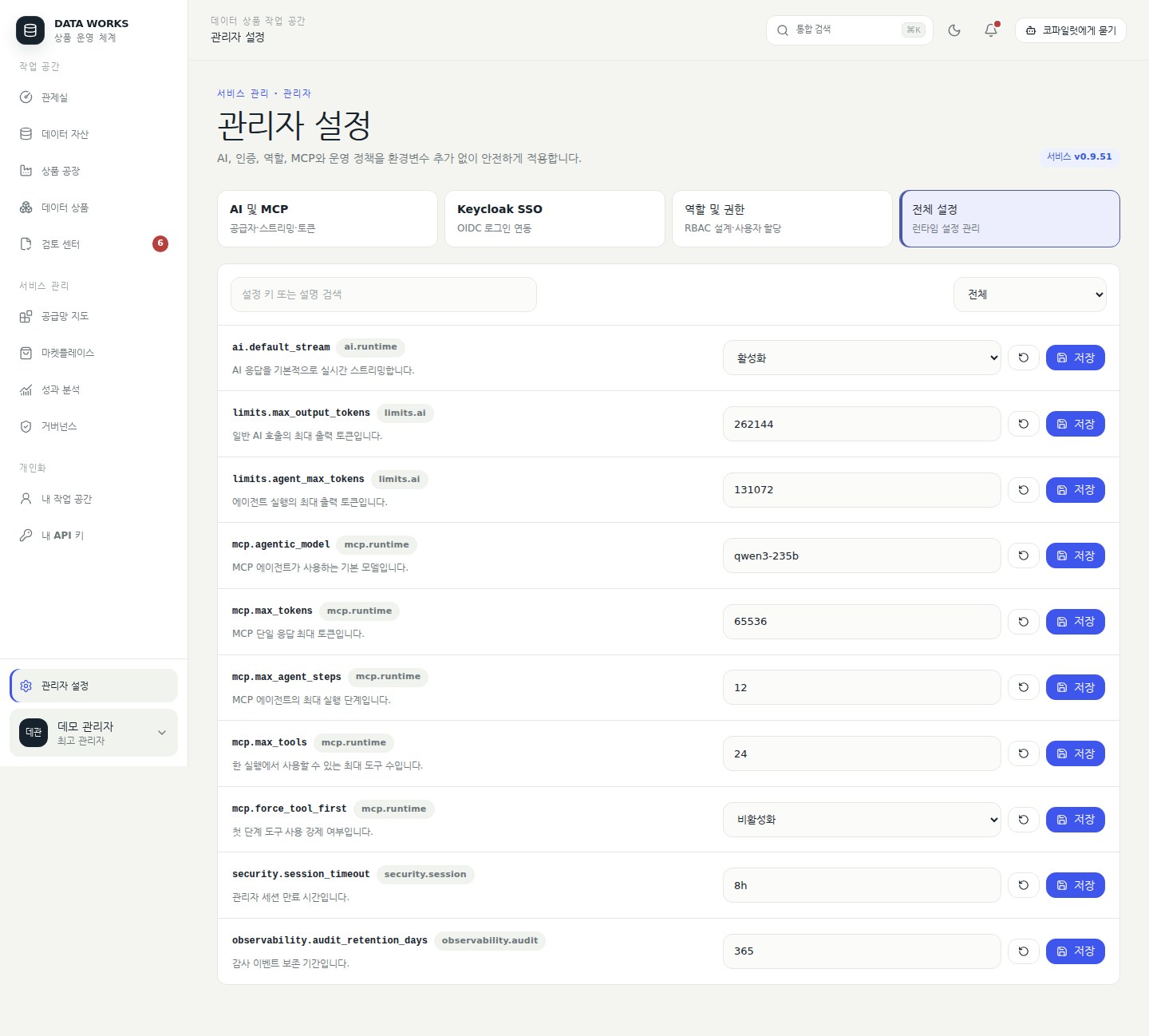Viewport: 1149px width, 1036px height.
Task: Reset mcp.max_tokens value
Action: (x=1024, y=622)
